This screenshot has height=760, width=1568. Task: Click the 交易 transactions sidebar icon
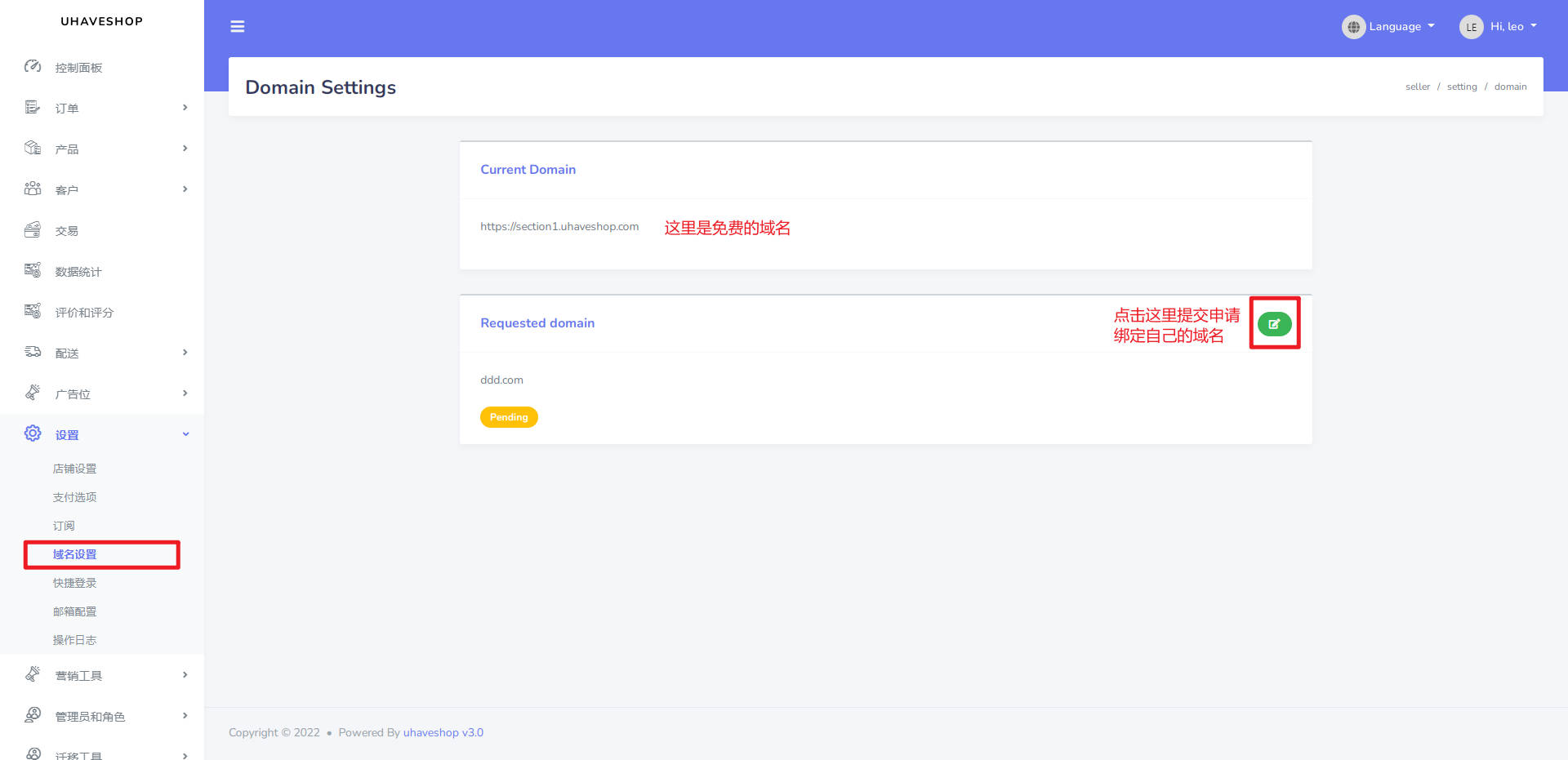(33, 230)
